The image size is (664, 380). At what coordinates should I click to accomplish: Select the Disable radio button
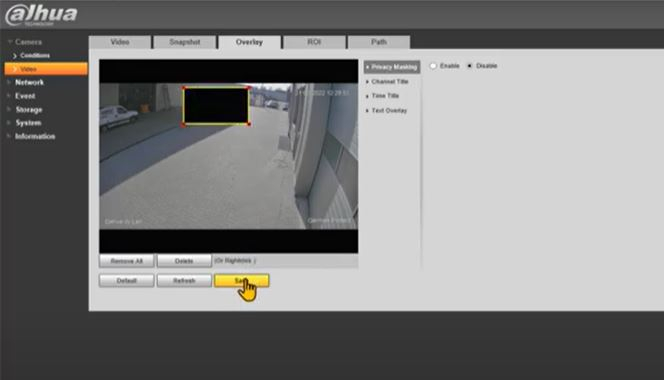pyautogui.click(x=470, y=66)
